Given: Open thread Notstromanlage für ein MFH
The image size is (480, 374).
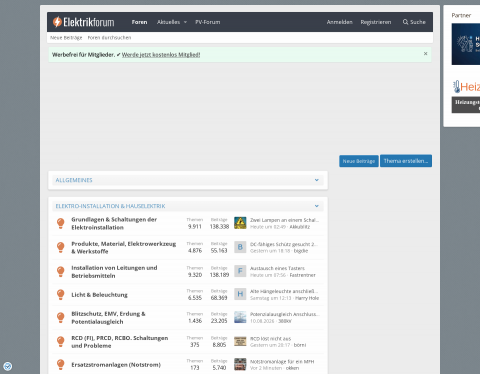Looking at the screenshot, I should 282,362.
